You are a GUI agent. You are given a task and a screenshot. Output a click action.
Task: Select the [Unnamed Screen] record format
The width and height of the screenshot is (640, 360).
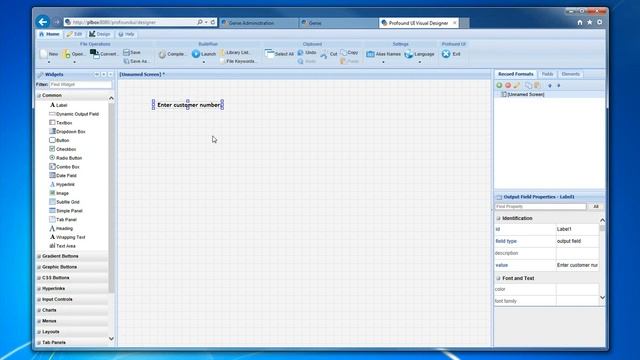522,94
